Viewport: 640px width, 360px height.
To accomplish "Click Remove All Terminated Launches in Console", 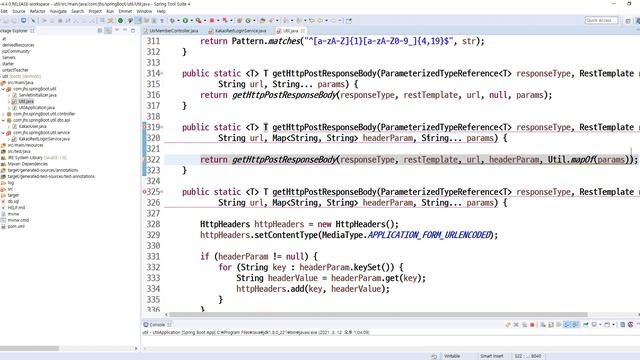I will pos(524,325).
